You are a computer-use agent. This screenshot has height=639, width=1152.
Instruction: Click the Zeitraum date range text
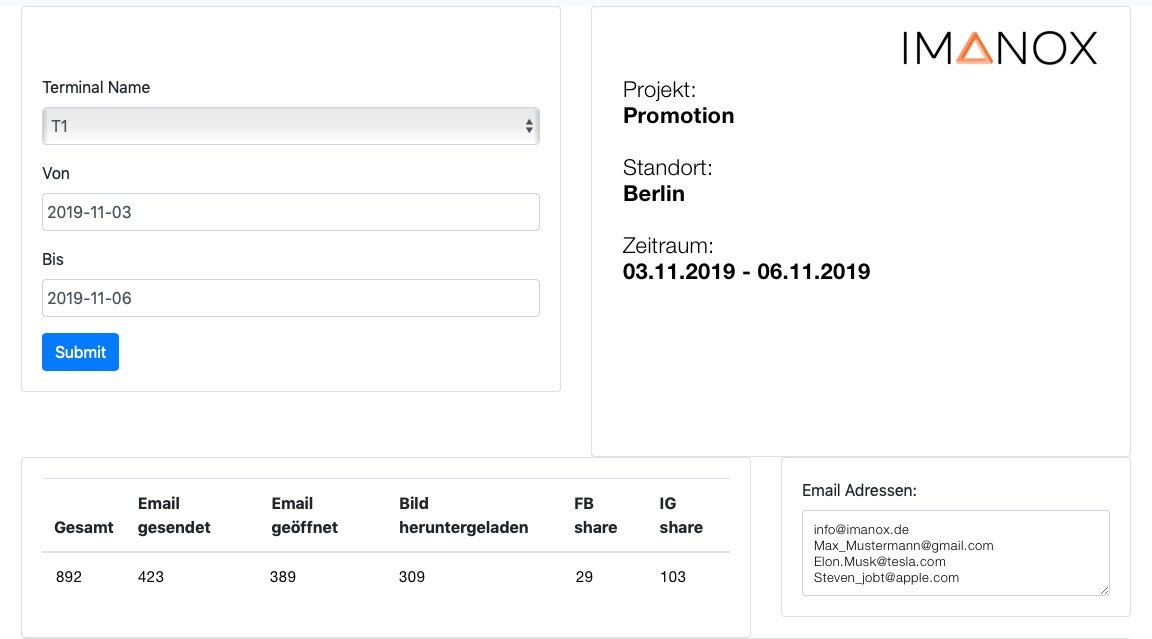[x=746, y=271]
